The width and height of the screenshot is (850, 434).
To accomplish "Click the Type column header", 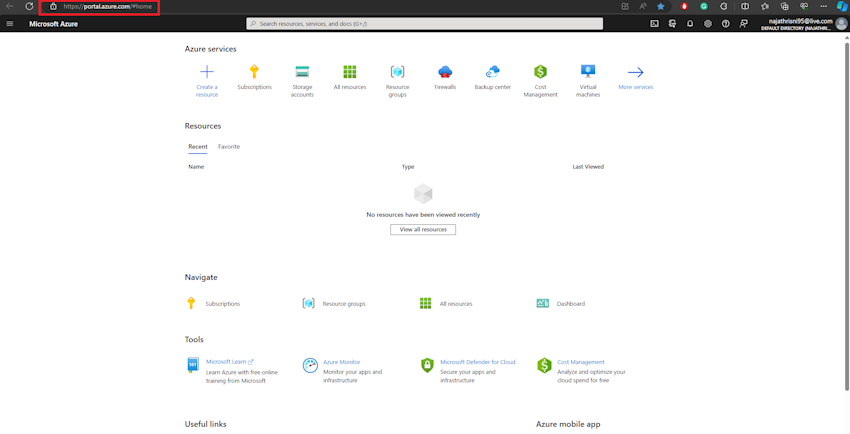I will point(408,167).
